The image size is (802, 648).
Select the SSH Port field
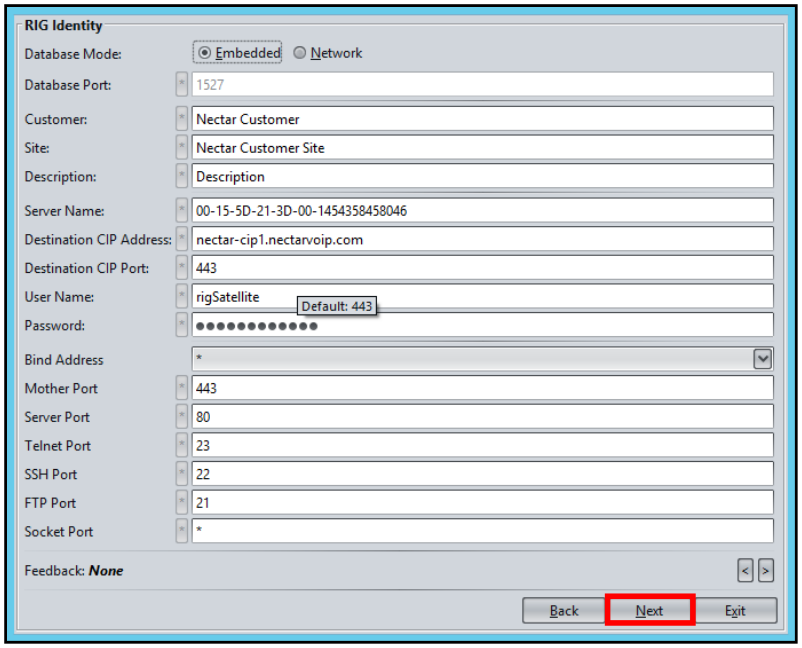pyautogui.click(x=482, y=474)
